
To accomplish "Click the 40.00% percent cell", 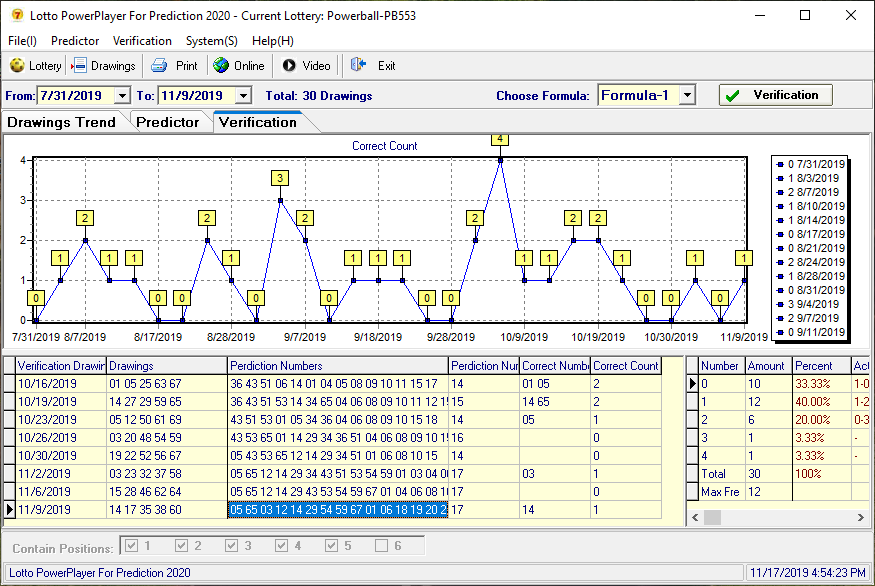I will (821, 402).
